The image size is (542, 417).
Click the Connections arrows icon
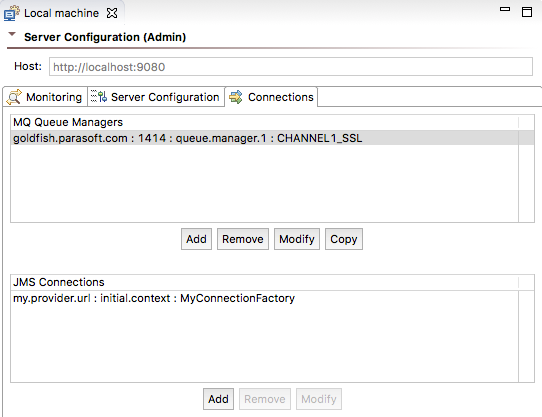[236, 97]
